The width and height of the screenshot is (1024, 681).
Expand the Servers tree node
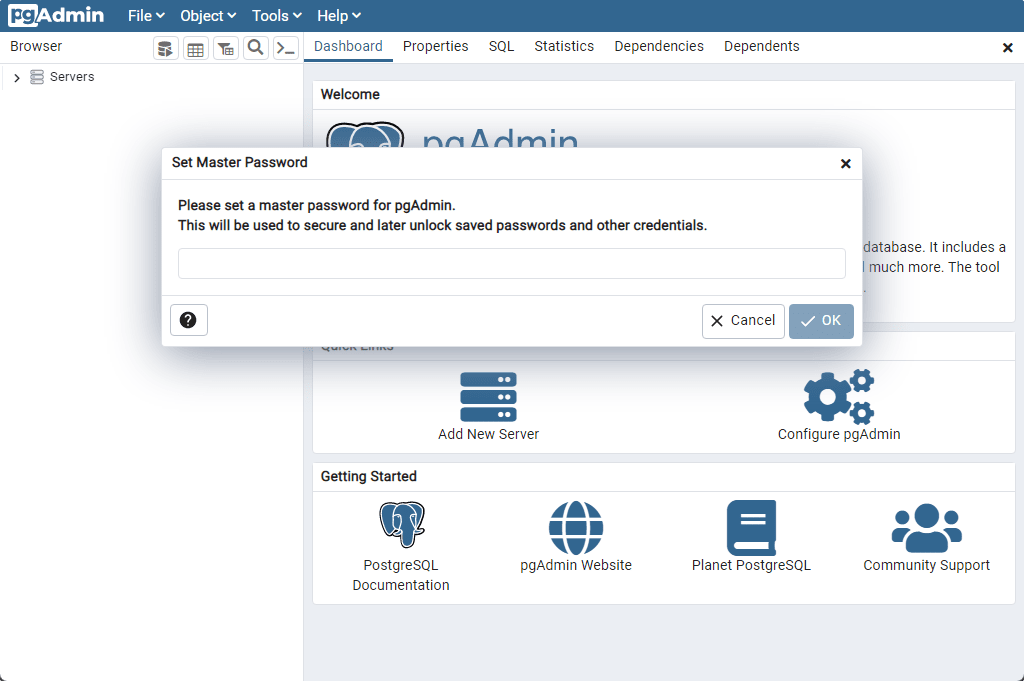tap(17, 78)
